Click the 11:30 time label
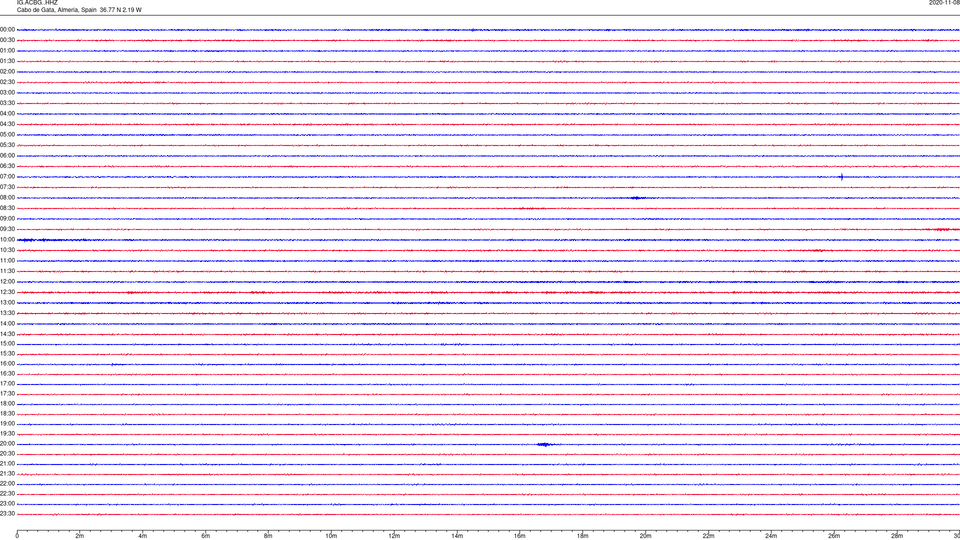The image size is (960, 540). (x=7, y=271)
